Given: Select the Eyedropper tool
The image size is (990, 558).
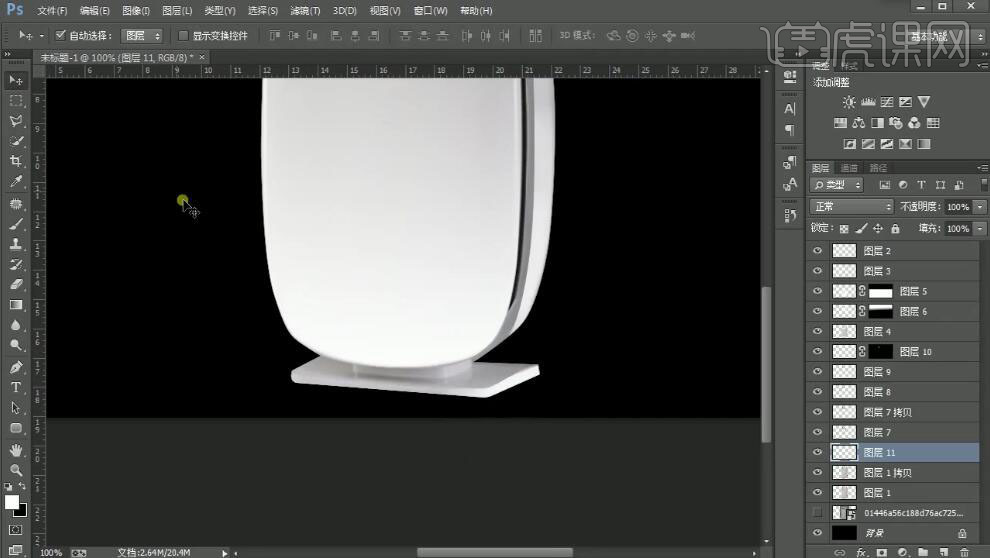Looking at the screenshot, I should click(16, 182).
